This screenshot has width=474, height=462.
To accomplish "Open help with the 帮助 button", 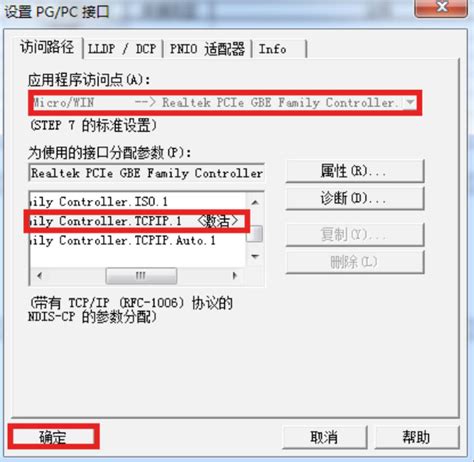I will pos(417,437).
